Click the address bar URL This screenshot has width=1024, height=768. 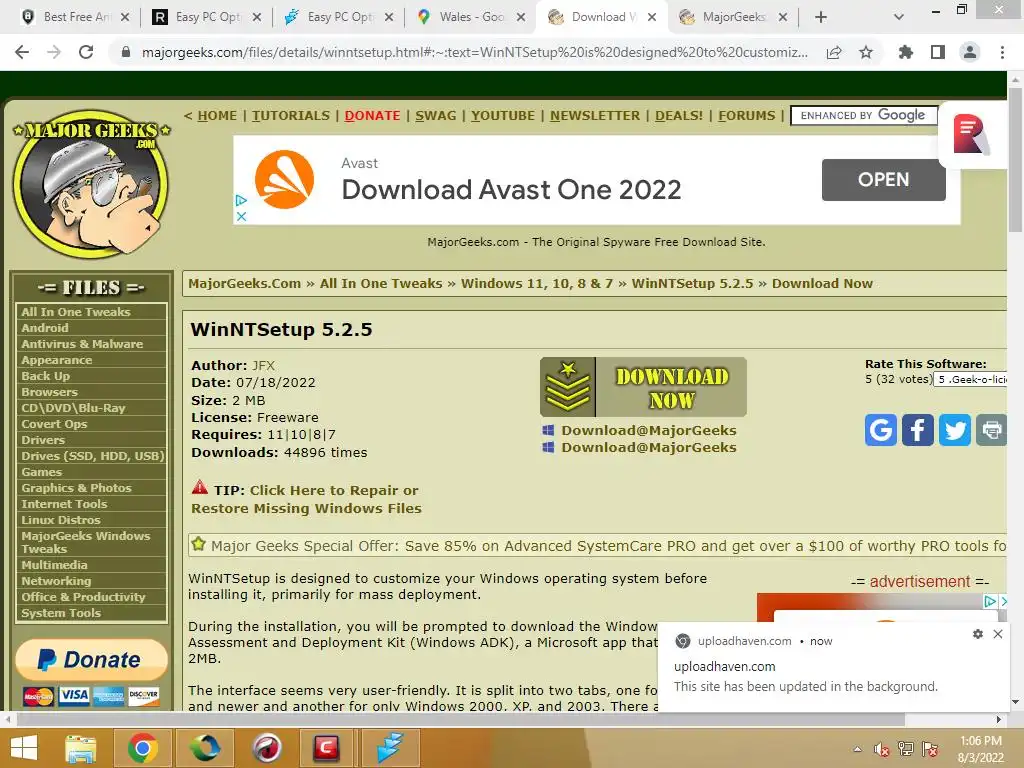pos(475,52)
